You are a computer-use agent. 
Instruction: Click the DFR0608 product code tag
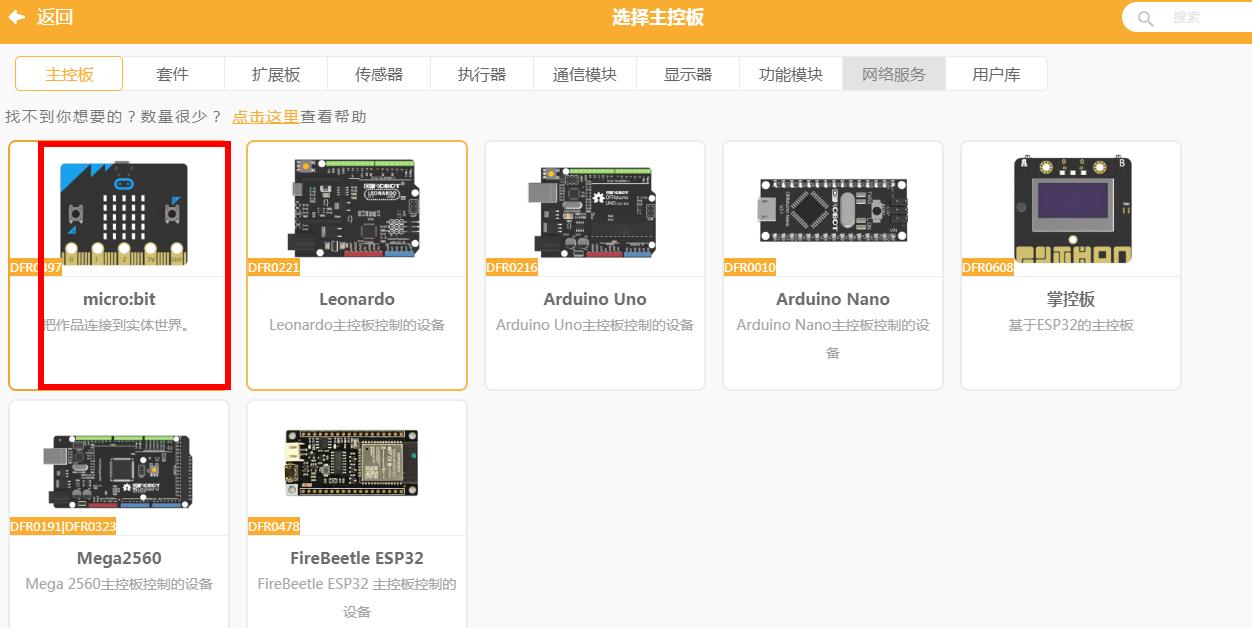click(988, 267)
